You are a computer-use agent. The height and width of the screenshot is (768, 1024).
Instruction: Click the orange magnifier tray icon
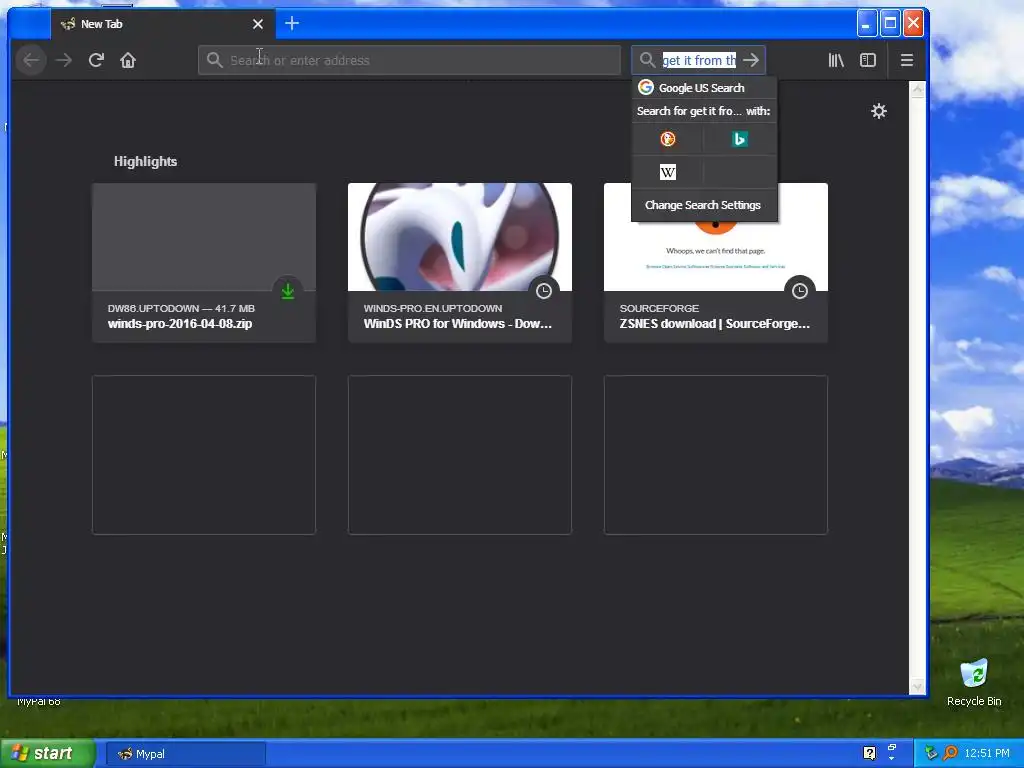950,753
